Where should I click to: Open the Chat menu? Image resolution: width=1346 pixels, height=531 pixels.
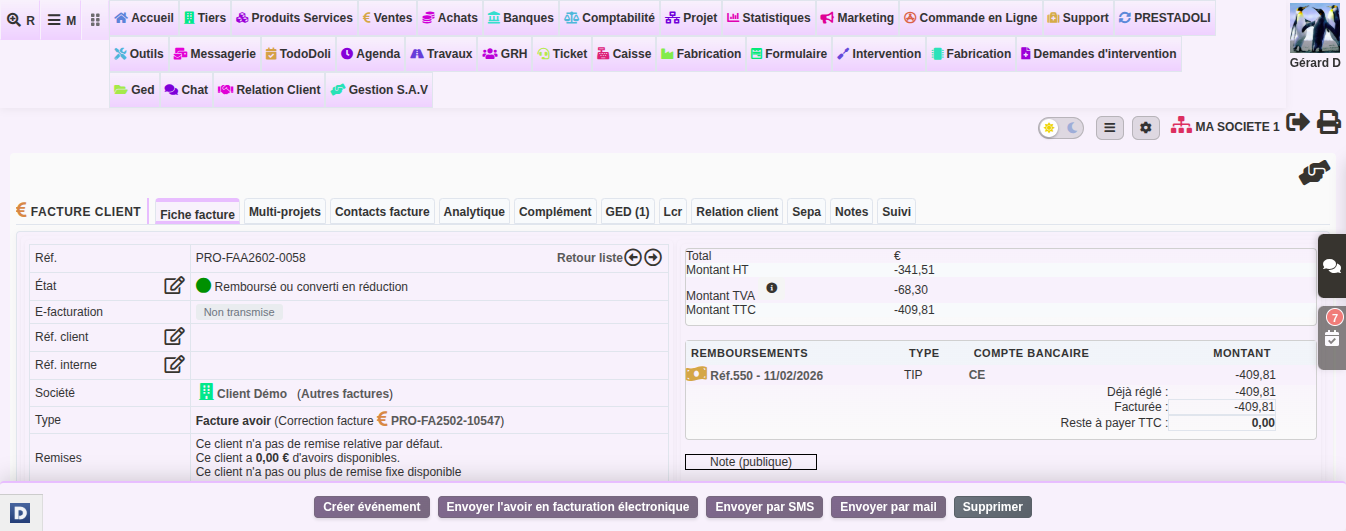coord(186,90)
